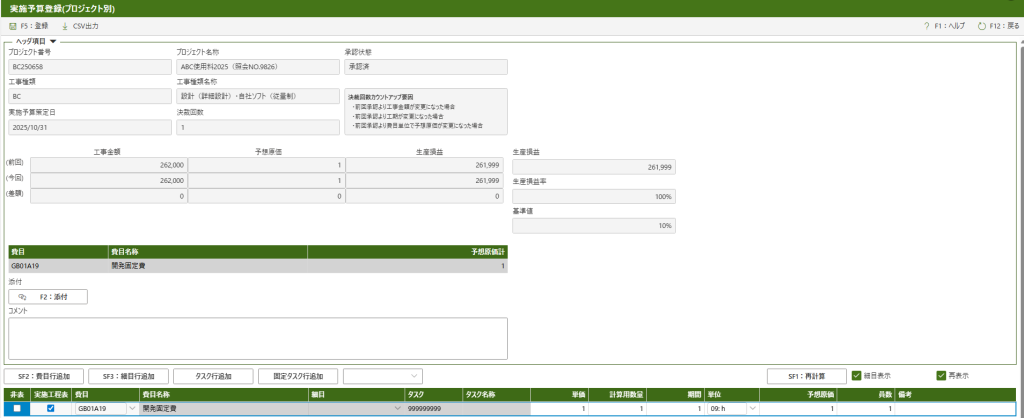This screenshot has height=418, width=1024.
Task: Click the 決裁回数カウントアップ要因 info box
Action: [426, 112]
